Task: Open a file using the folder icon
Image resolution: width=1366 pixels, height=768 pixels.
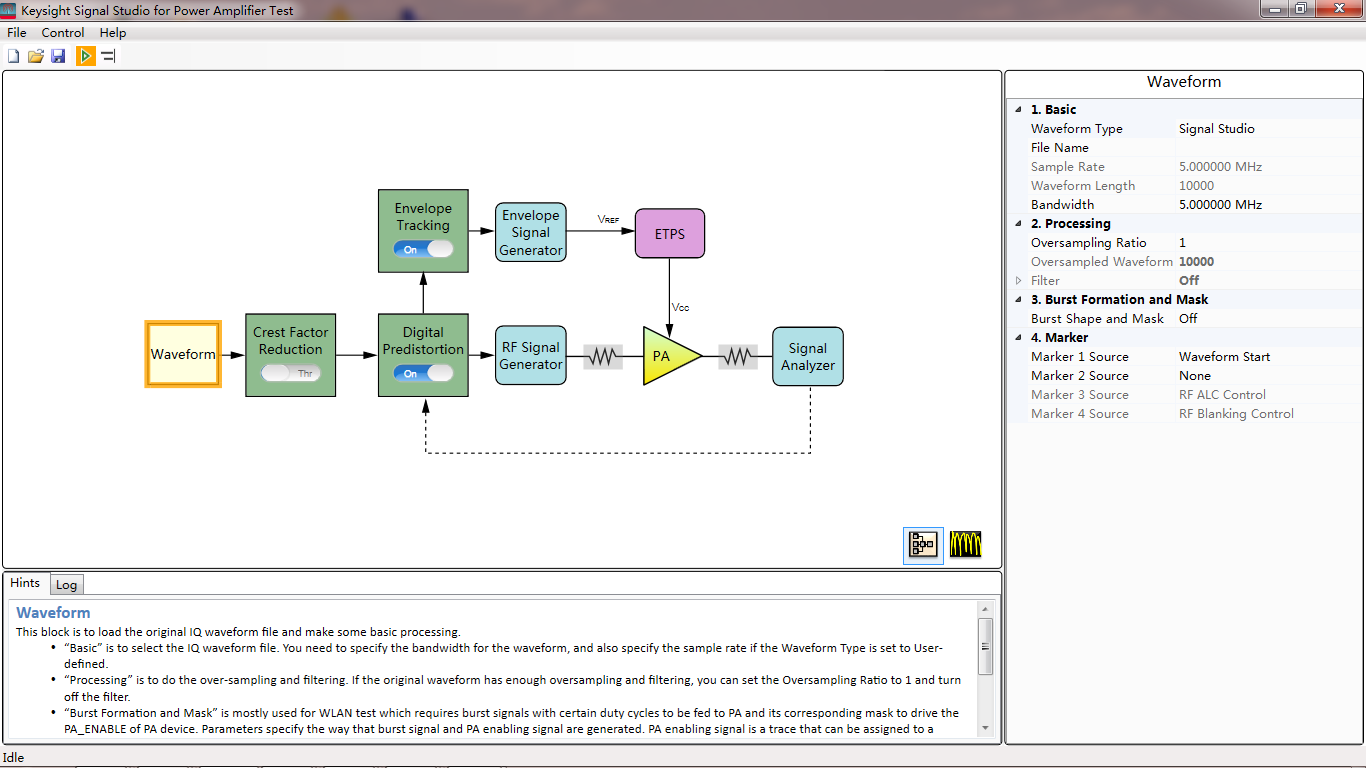Action: [36, 56]
